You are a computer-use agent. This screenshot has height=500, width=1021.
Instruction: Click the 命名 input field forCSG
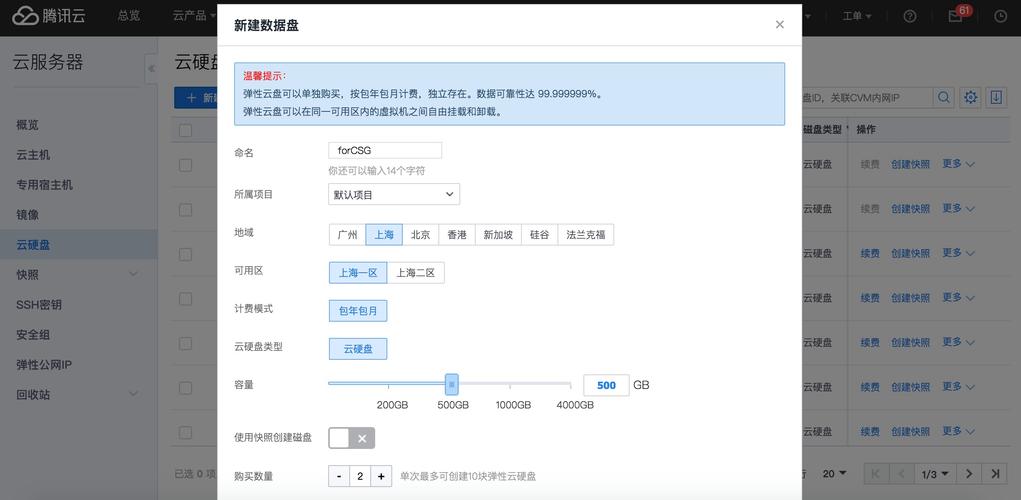pyautogui.click(x=385, y=150)
